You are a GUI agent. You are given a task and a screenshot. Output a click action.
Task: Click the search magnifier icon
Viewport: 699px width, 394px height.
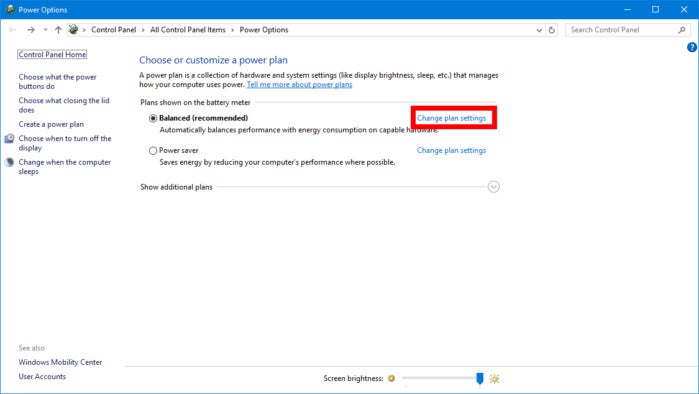pos(682,30)
